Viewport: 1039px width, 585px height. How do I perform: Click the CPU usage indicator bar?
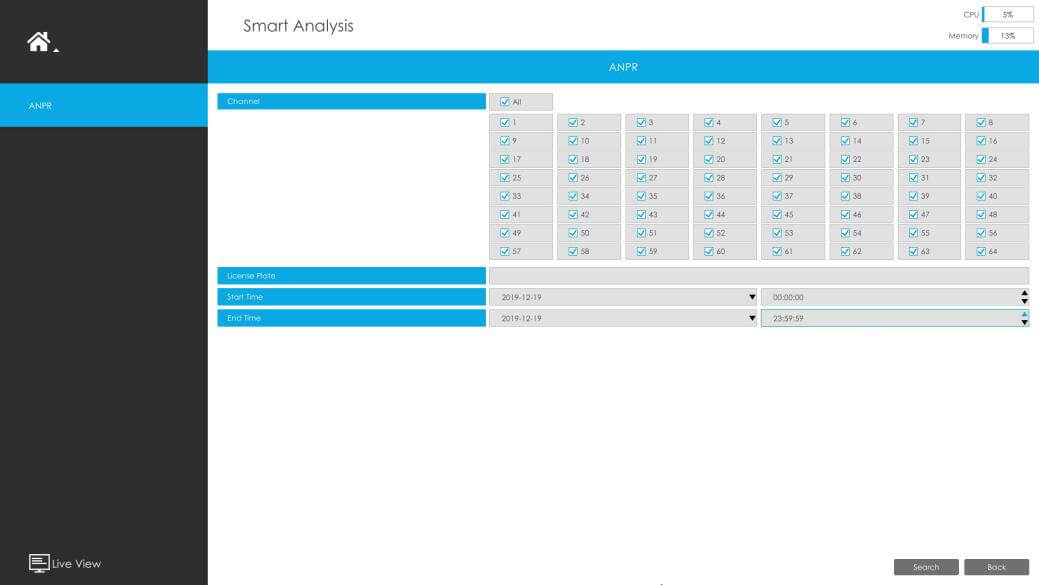click(1007, 15)
